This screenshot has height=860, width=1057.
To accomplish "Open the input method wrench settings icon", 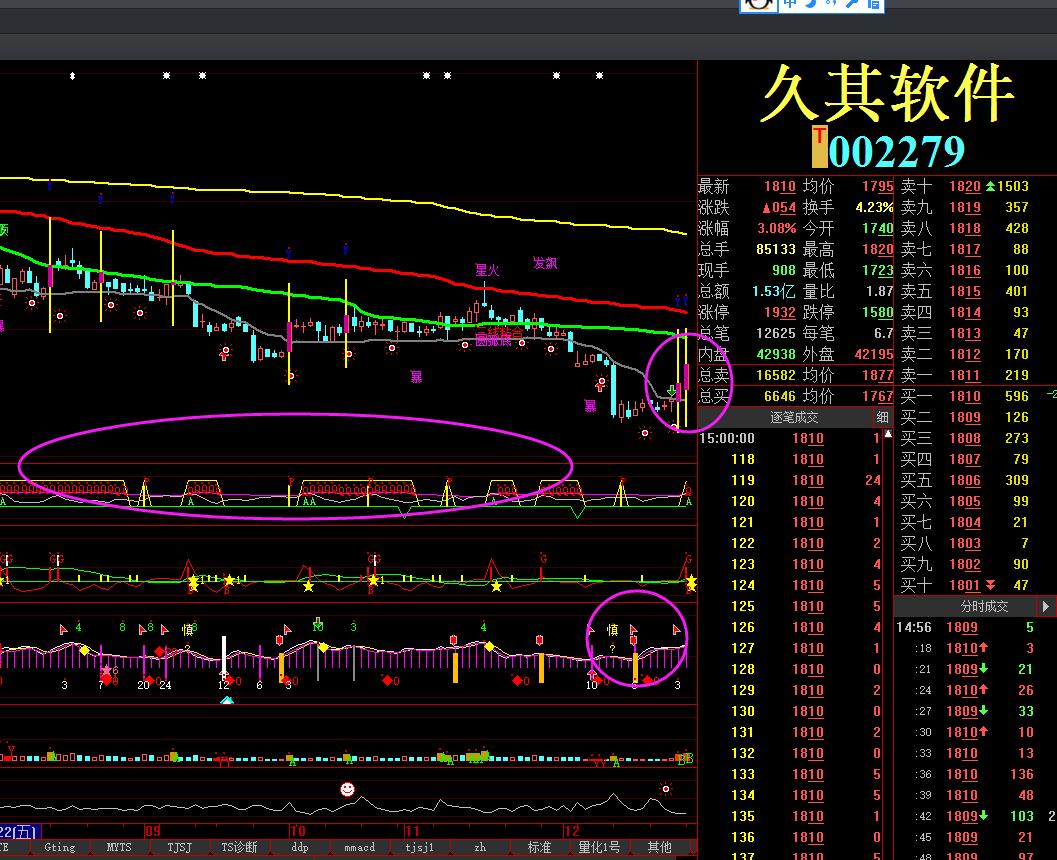I will pos(852,3).
